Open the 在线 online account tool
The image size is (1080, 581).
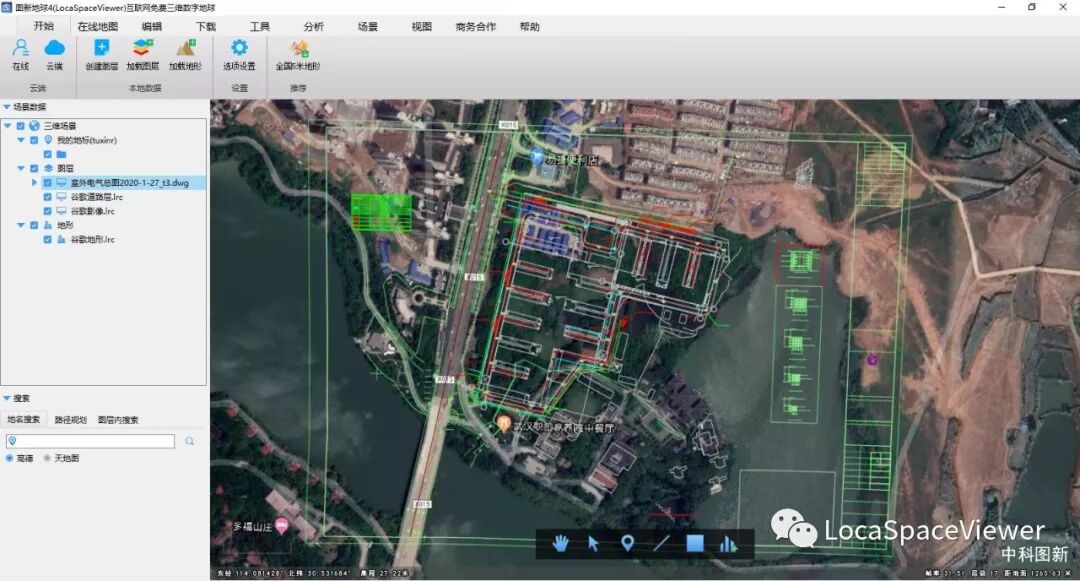point(21,54)
